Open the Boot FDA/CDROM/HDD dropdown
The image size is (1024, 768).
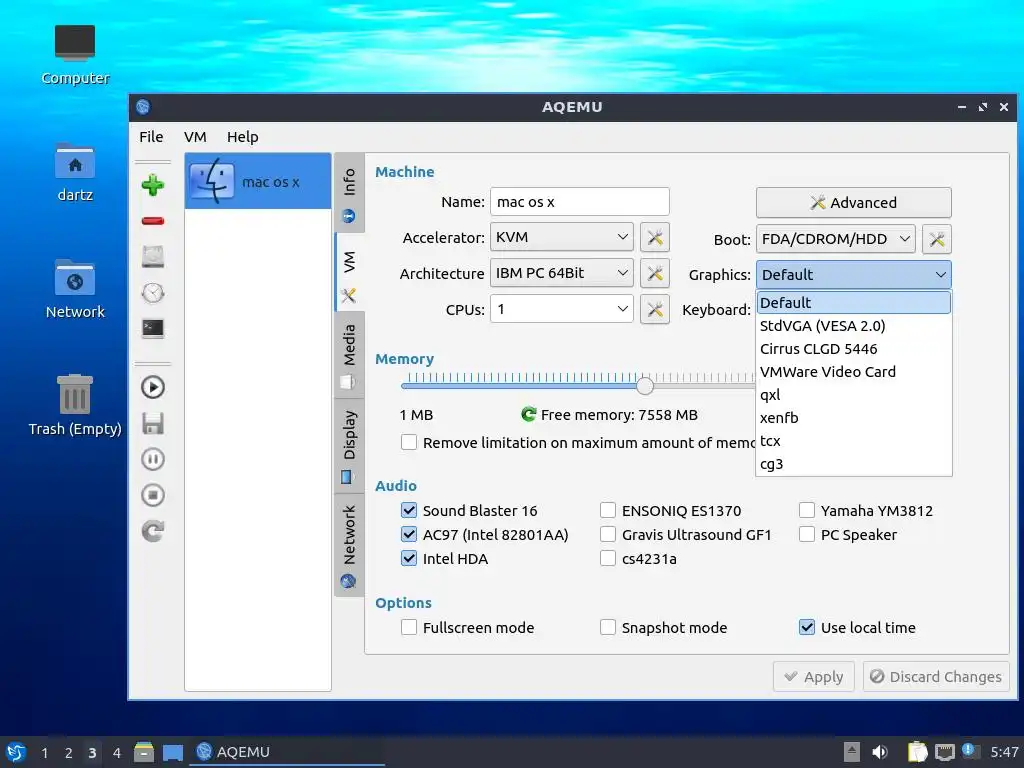[x=835, y=239]
